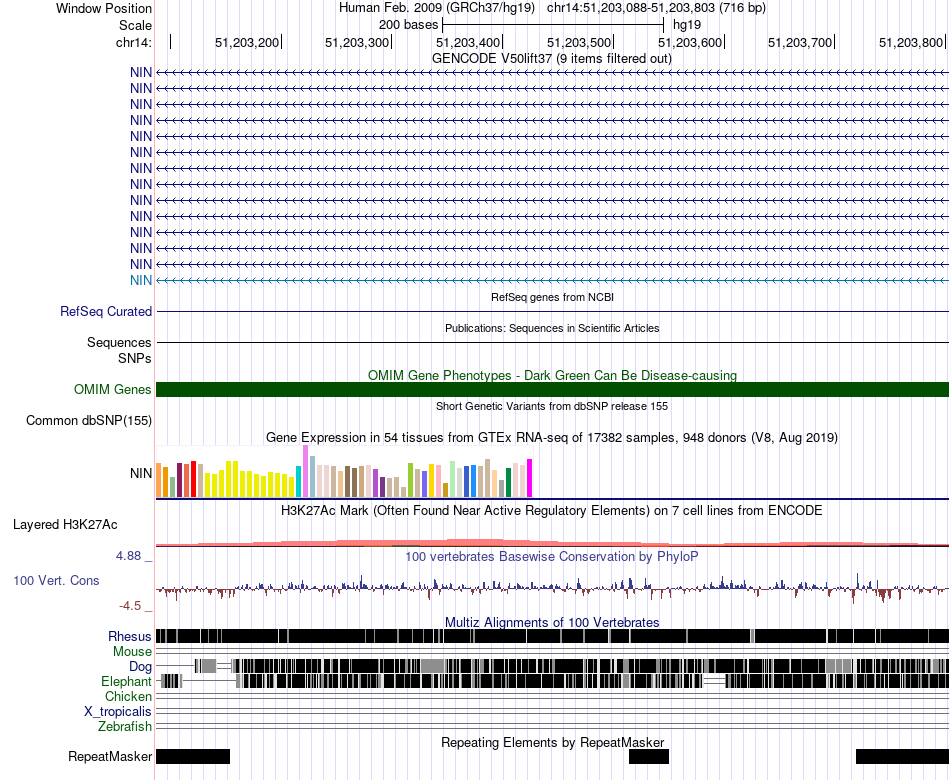Click the "Dog" species label
Image resolution: width=950 pixels, height=780 pixels.
[x=141, y=667]
